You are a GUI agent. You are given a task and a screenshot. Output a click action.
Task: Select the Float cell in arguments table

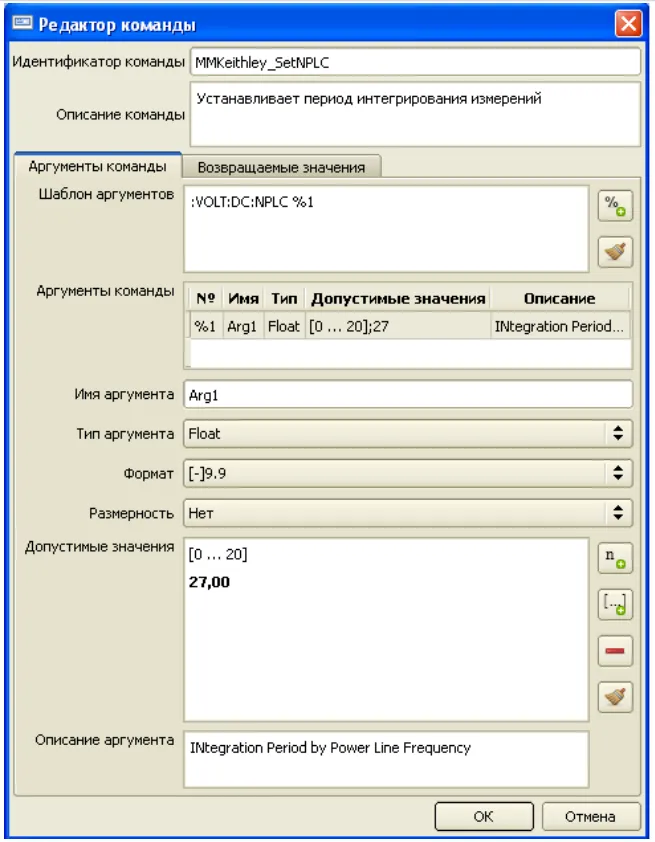click(x=284, y=326)
